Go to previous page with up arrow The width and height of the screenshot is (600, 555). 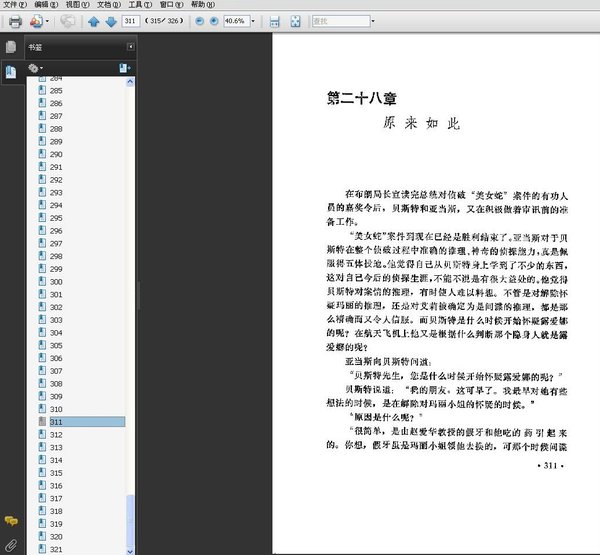tap(93, 21)
